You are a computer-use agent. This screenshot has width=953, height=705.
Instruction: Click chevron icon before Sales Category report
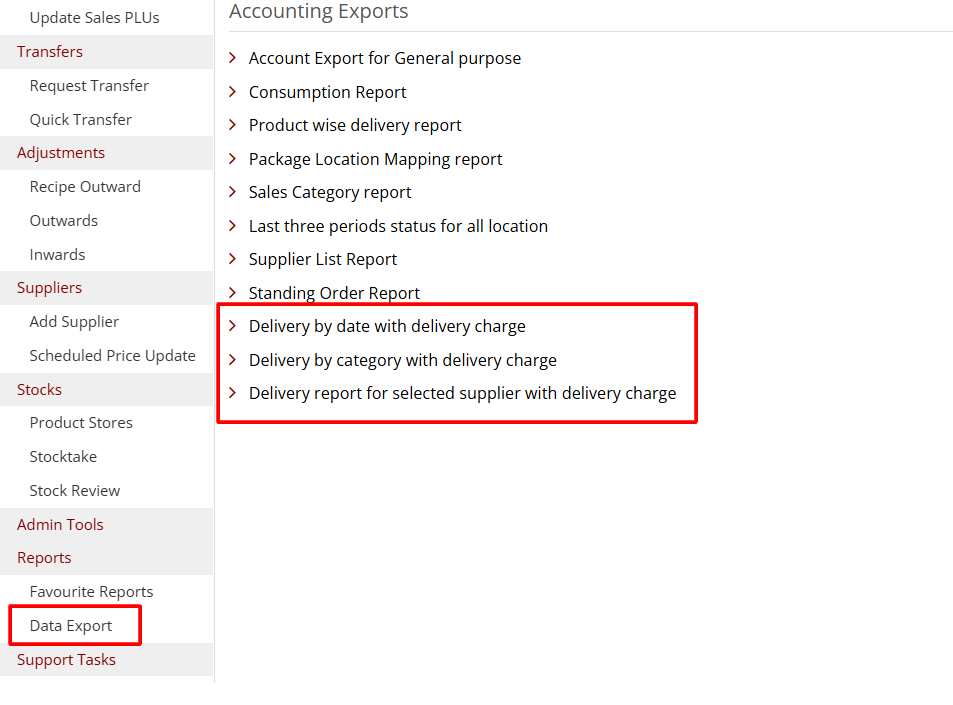coord(233,192)
